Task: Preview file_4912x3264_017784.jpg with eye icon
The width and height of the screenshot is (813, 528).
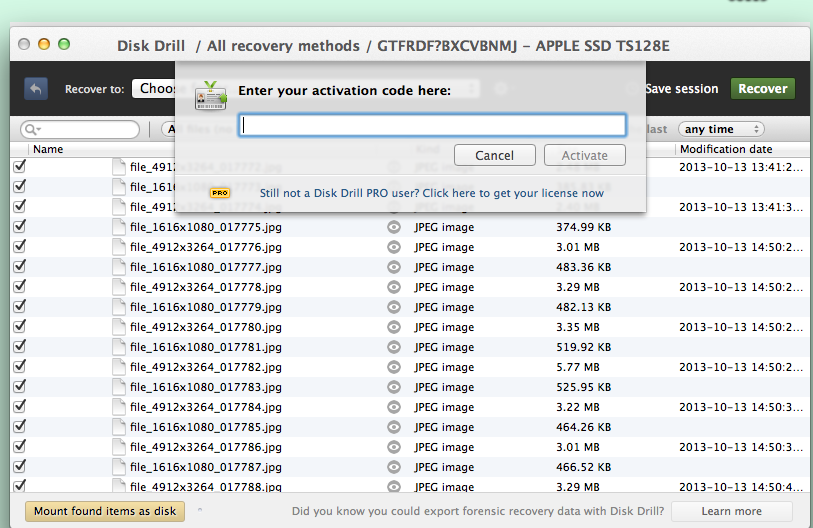Action: pyautogui.click(x=394, y=407)
